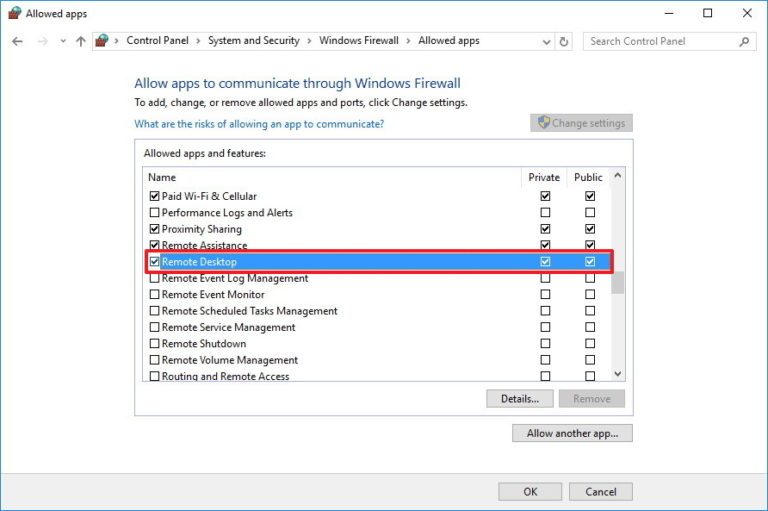Click the up one level arrow
This screenshot has width=768, height=511.
click(80, 41)
